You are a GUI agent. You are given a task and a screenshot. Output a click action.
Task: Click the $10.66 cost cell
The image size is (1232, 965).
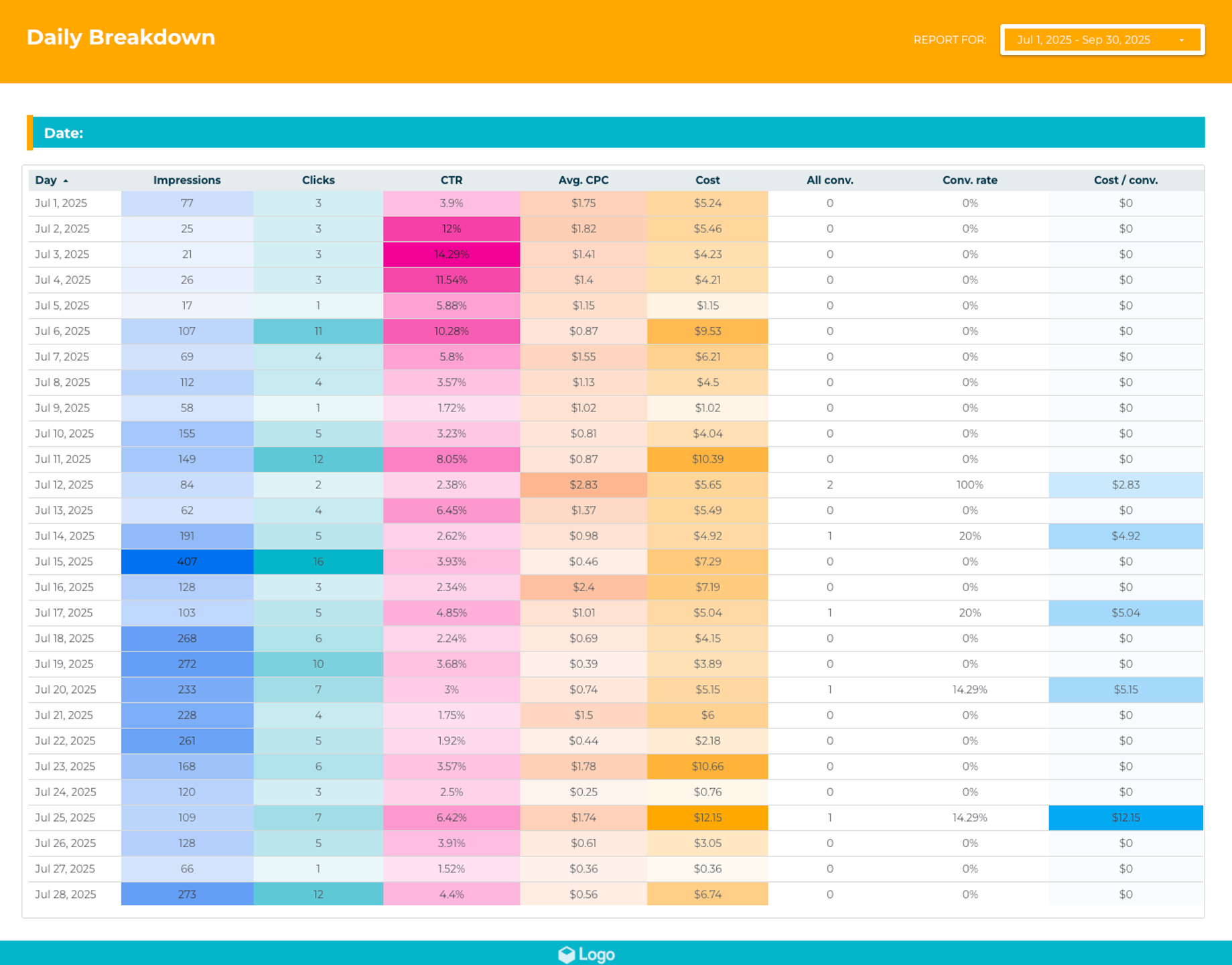tap(707, 766)
